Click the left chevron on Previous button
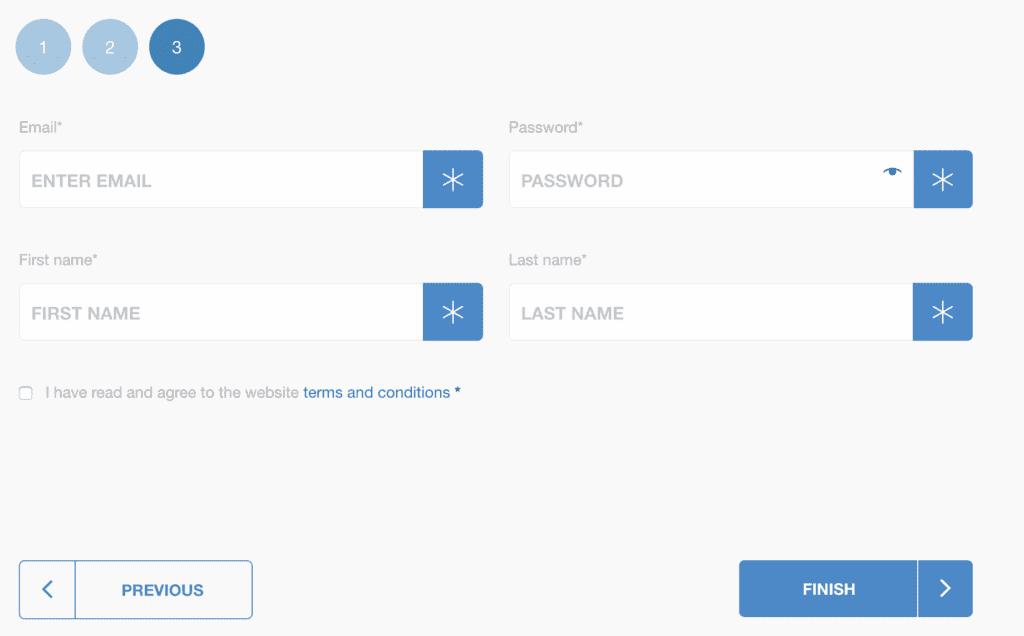Viewport: 1024px width, 636px height. pos(47,590)
